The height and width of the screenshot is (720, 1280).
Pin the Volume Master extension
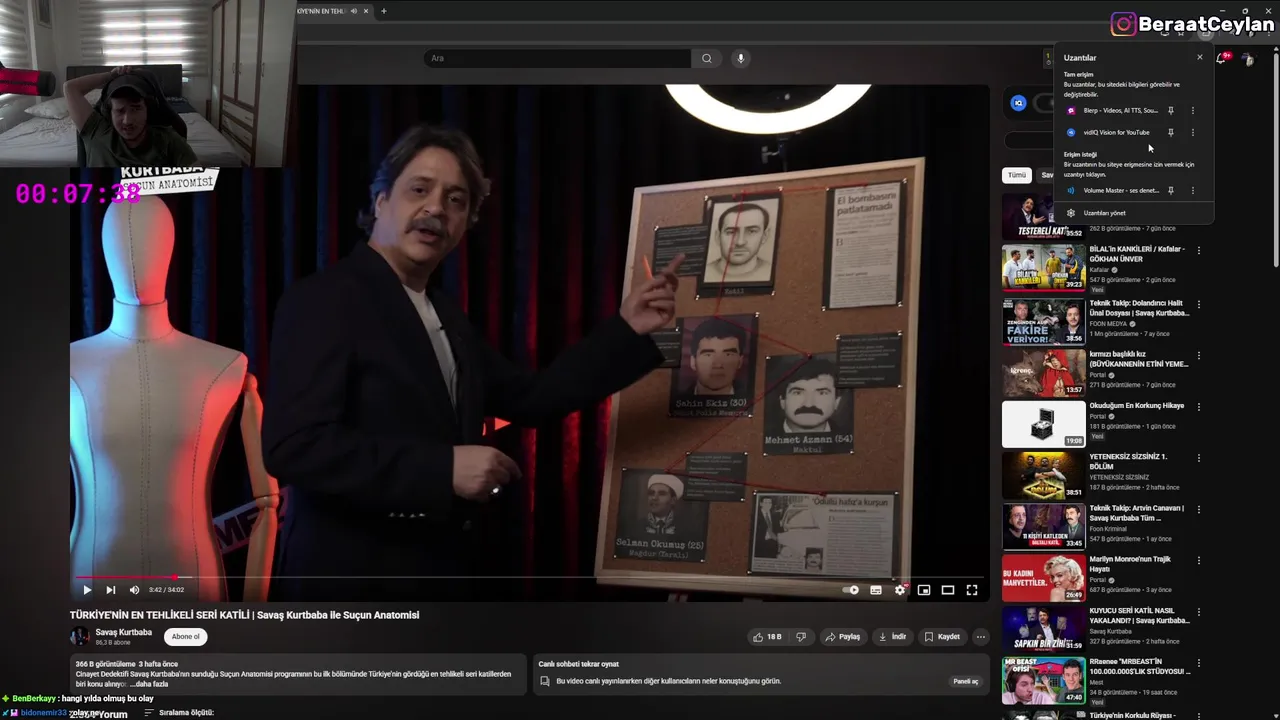click(x=1171, y=190)
